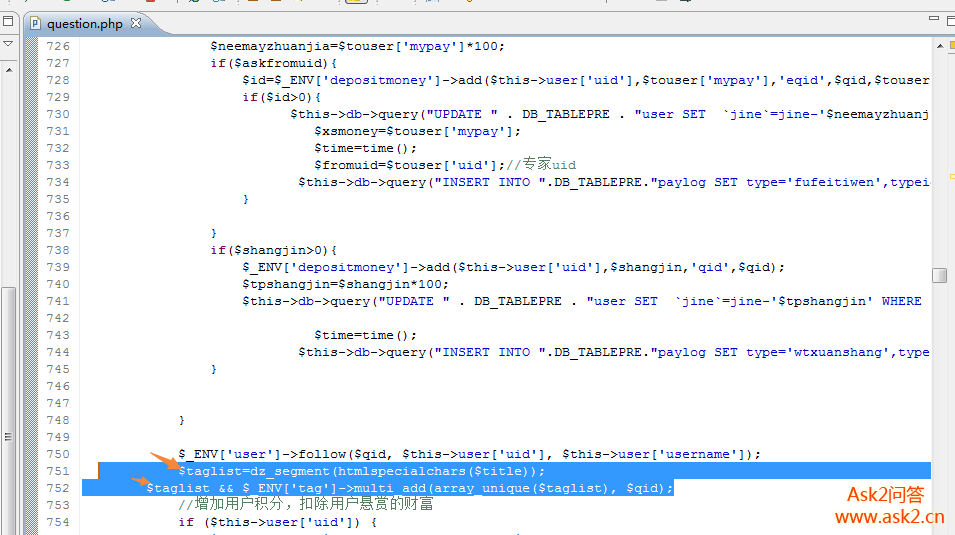Click the www.ask2.cn watermark link

pos(888,517)
